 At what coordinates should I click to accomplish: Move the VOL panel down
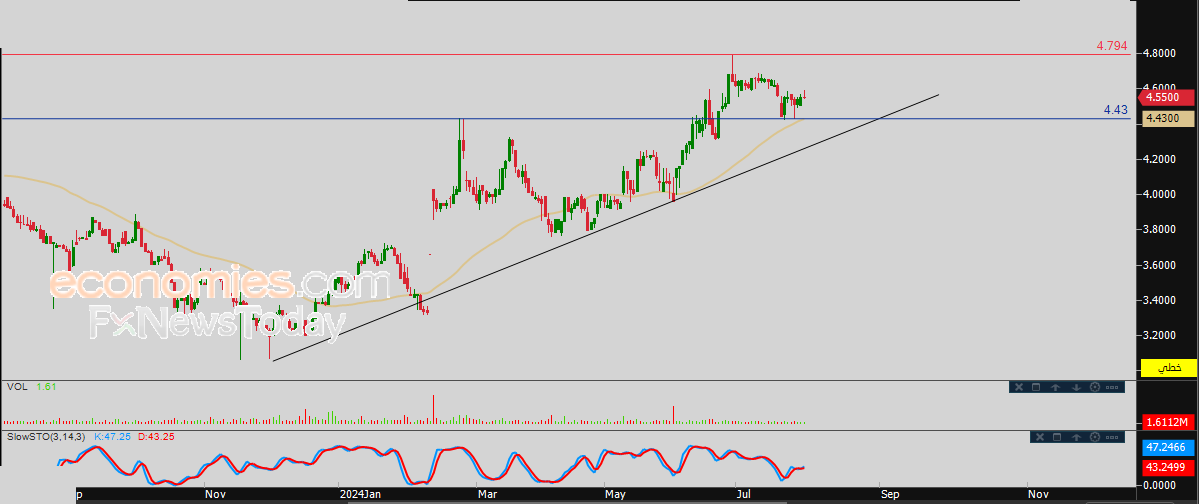pyautogui.click(x=1075, y=387)
